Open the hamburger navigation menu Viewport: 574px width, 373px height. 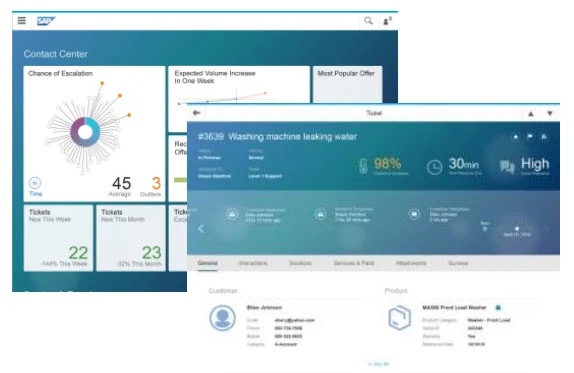point(22,20)
